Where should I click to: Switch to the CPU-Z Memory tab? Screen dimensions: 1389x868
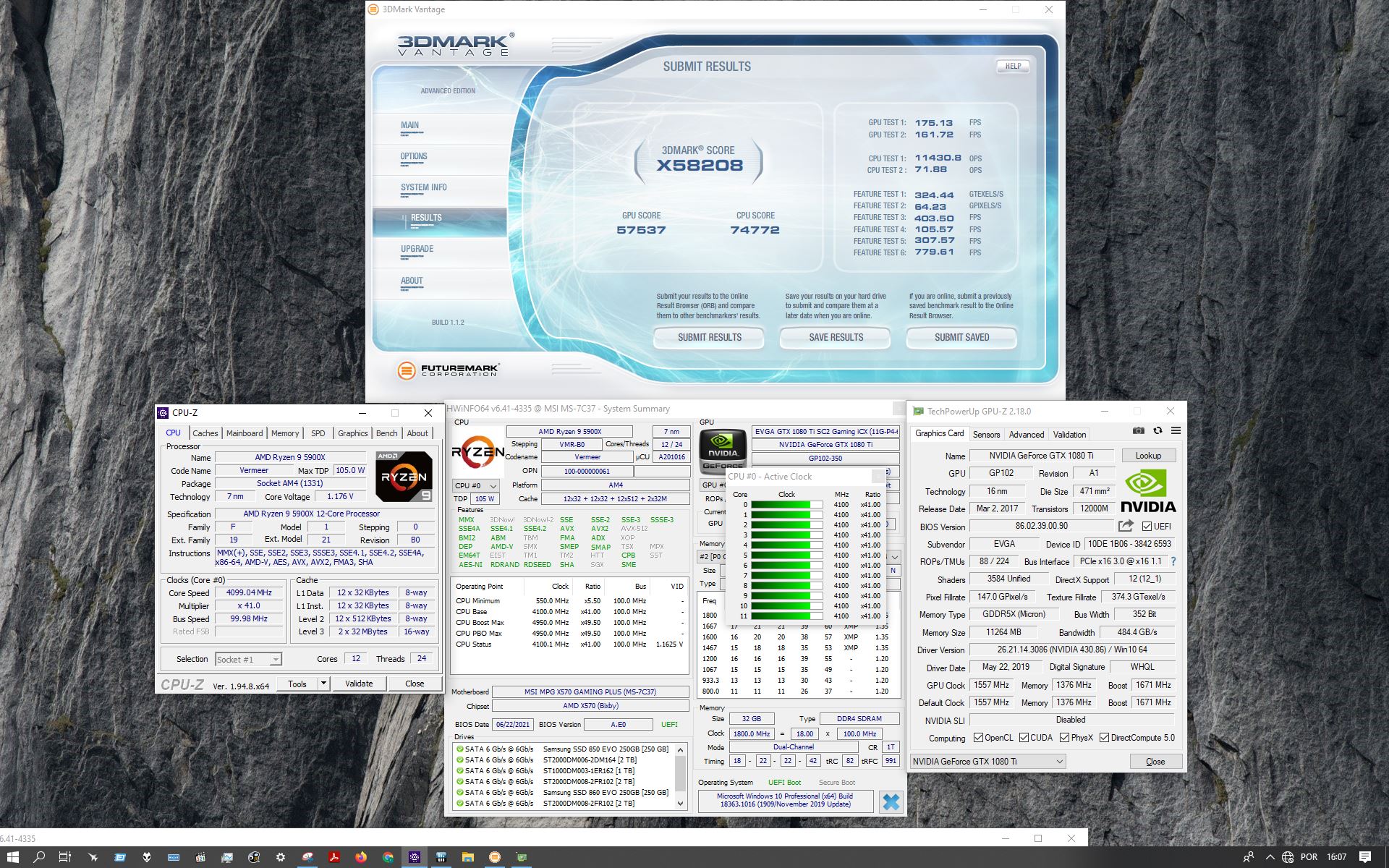[285, 433]
